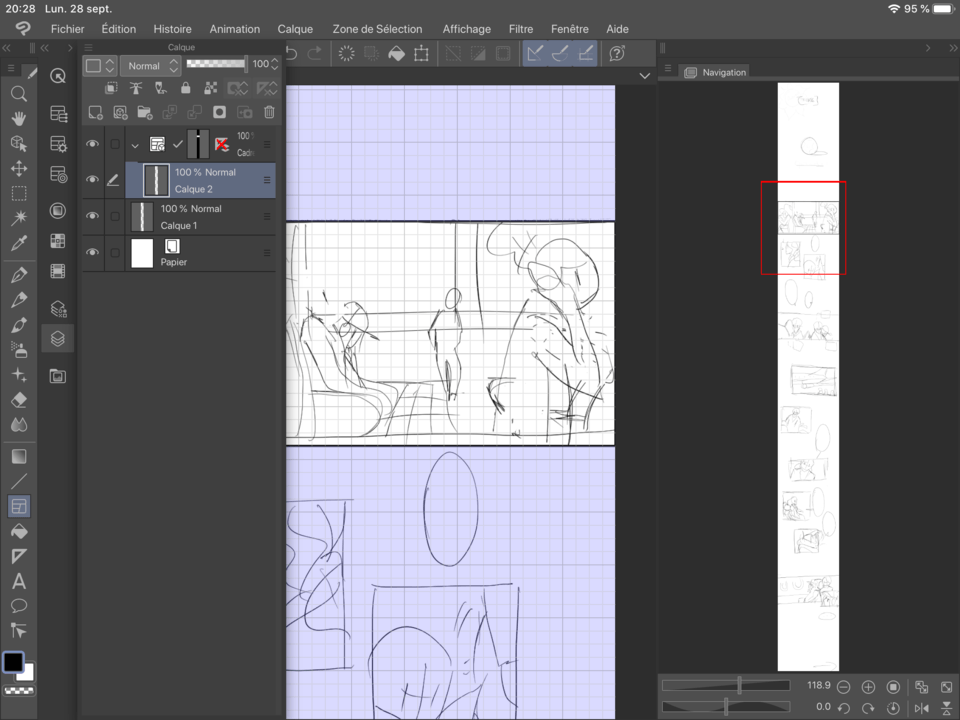Image resolution: width=960 pixels, height=720 pixels.
Task: Hide the Calque 1 layer
Action: (x=93, y=216)
